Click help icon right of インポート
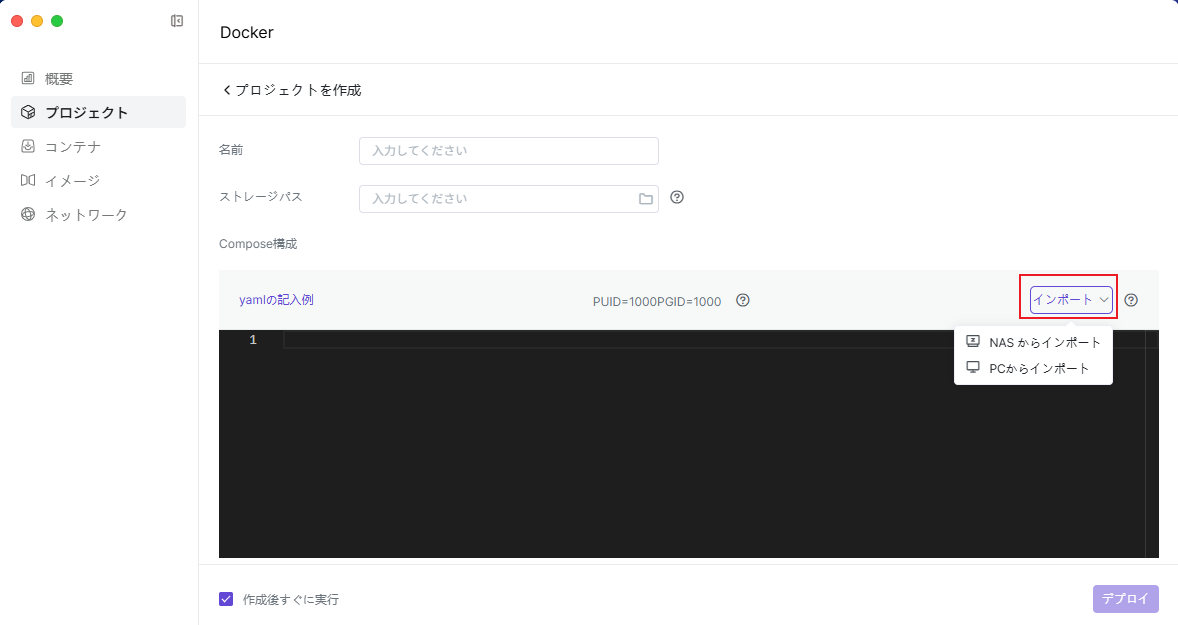Image resolution: width=1178 pixels, height=625 pixels. point(1131,300)
